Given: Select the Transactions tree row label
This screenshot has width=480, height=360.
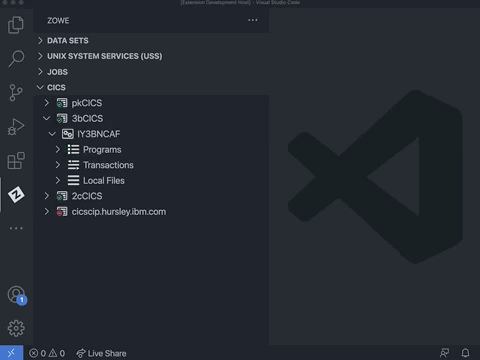Looking at the screenshot, I should (108, 165).
